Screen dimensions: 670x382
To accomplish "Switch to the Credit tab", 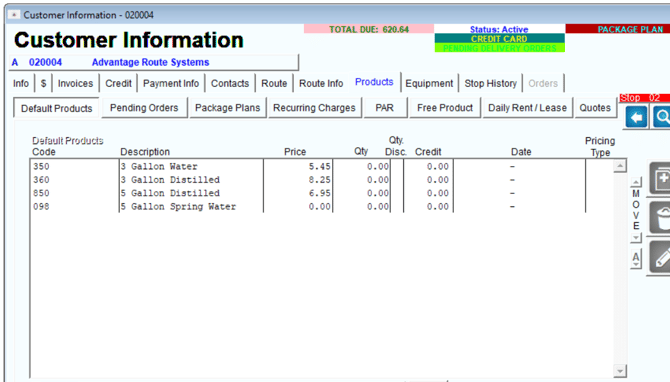I will tap(118, 83).
